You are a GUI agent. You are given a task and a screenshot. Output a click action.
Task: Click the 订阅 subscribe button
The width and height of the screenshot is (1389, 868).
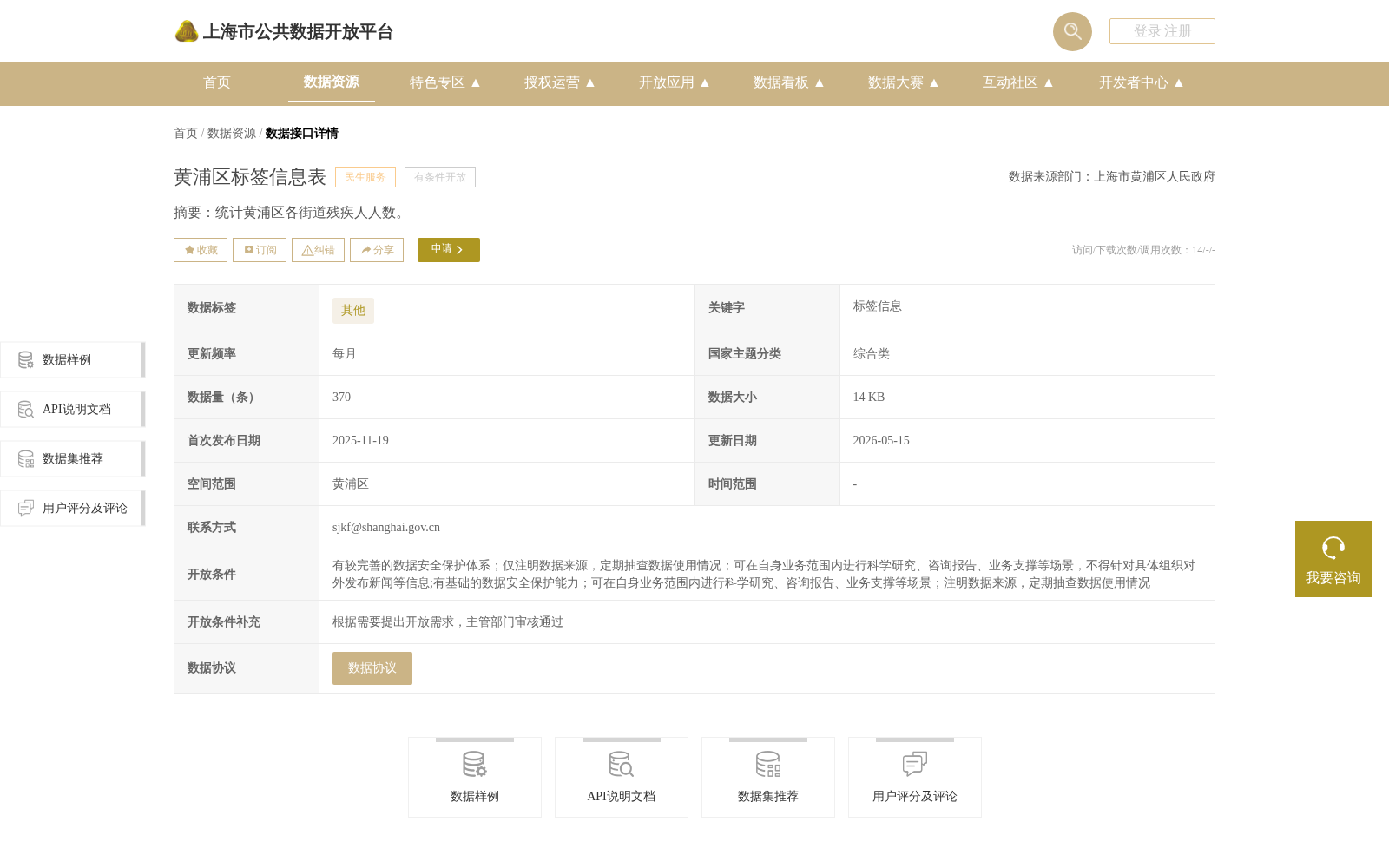tap(260, 250)
